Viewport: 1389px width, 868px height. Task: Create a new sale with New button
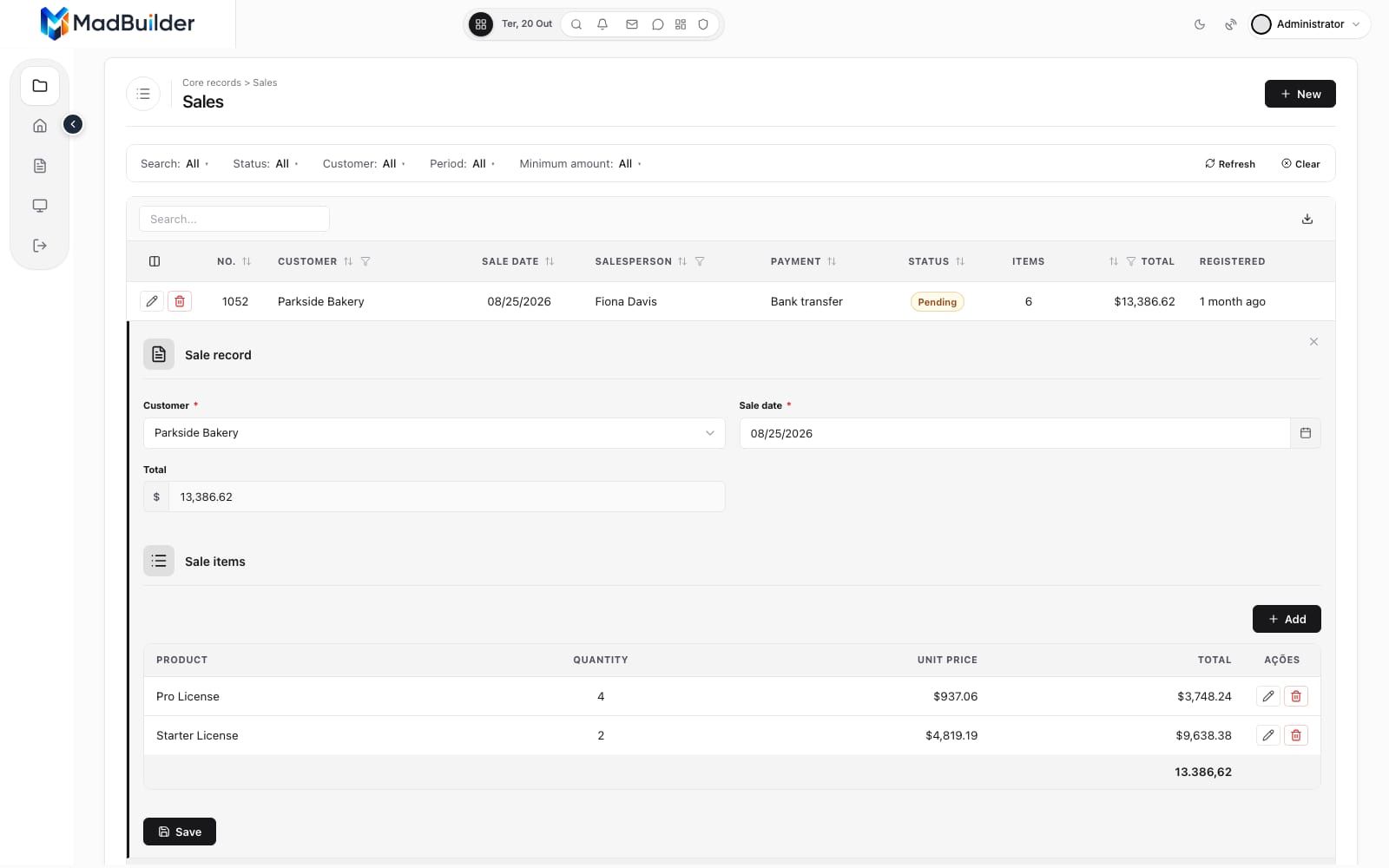[x=1300, y=94]
